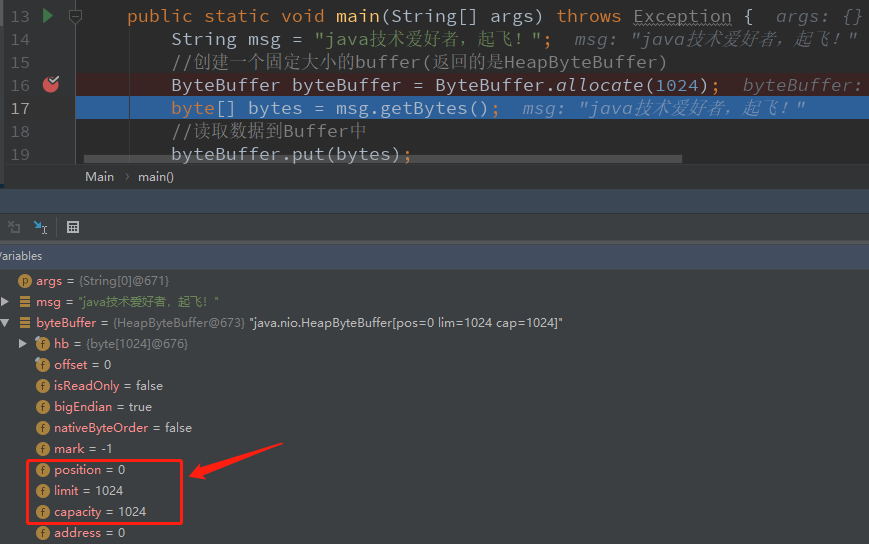Click the field icon beside limit

(x=43, y=491)
